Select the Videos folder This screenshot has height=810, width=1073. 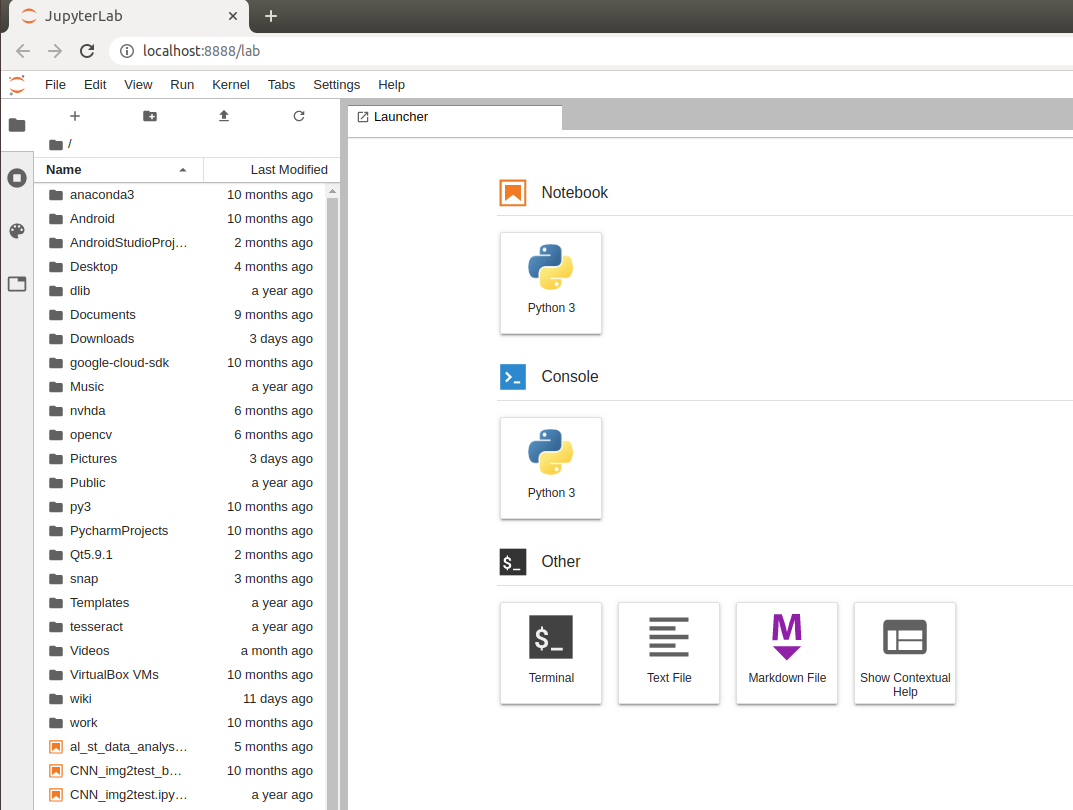[x=181, y=651]
